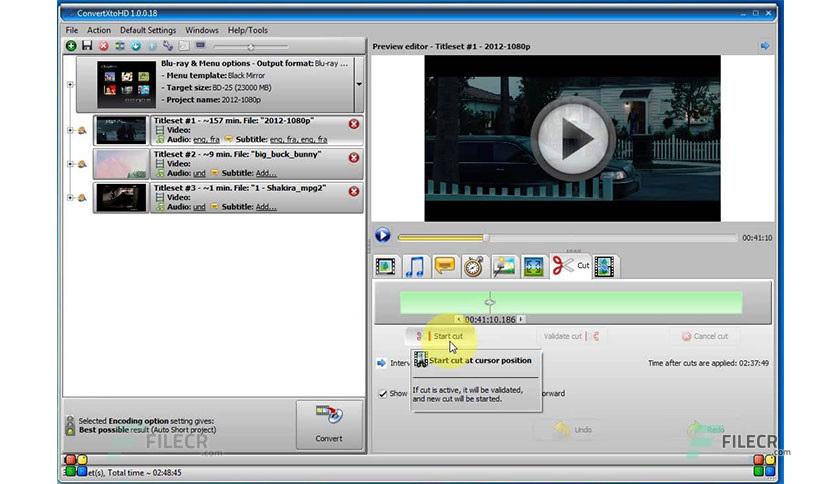Click the Cancel cut button
The width and height of the screenshot is (836, 484).
[x=704, y=336]
